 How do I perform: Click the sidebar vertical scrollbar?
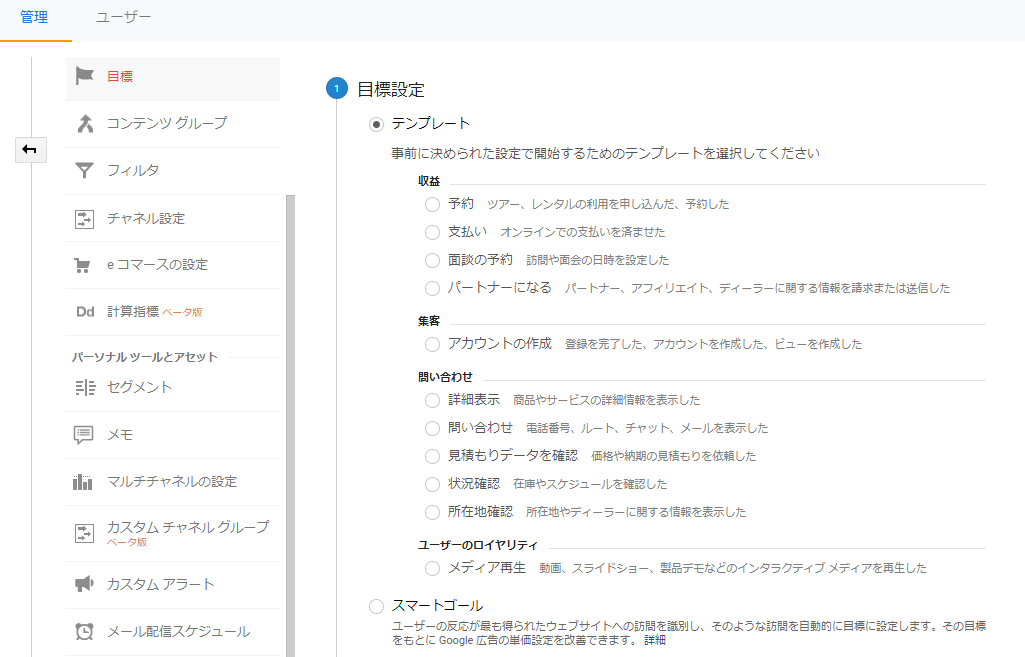(291, 425)
